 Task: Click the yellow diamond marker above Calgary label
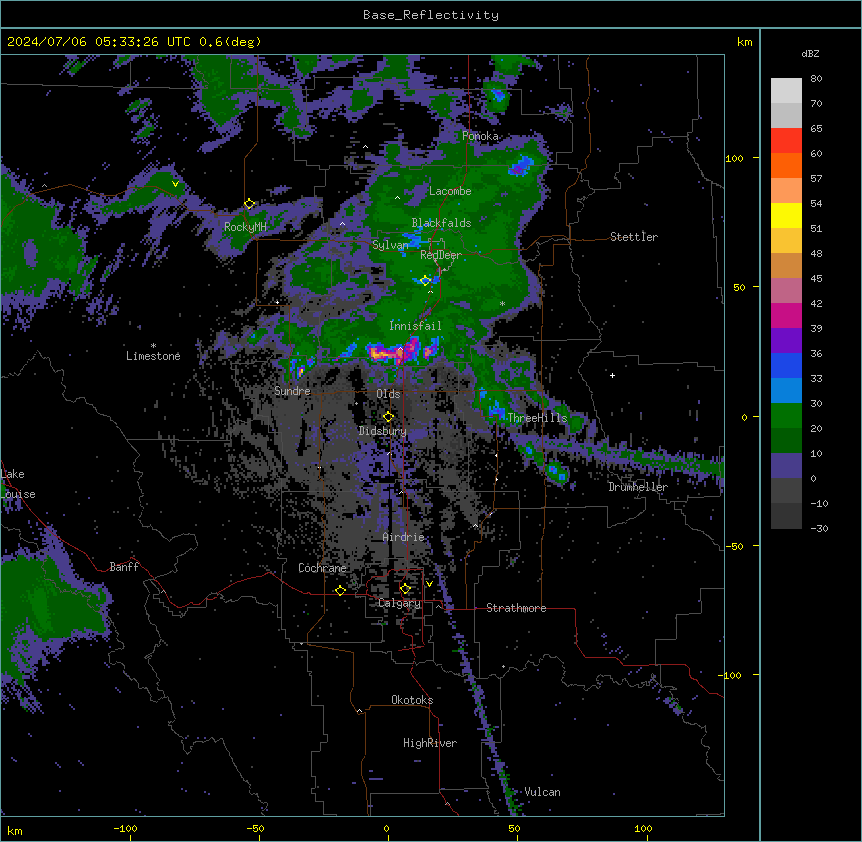[x=405, y=589]
